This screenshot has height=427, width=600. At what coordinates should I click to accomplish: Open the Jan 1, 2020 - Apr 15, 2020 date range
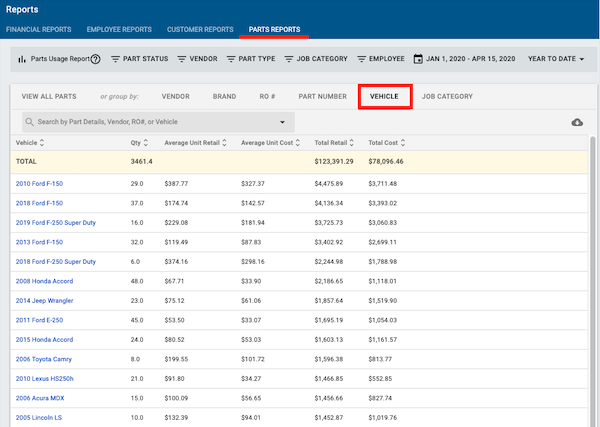(x=471, y=59)
